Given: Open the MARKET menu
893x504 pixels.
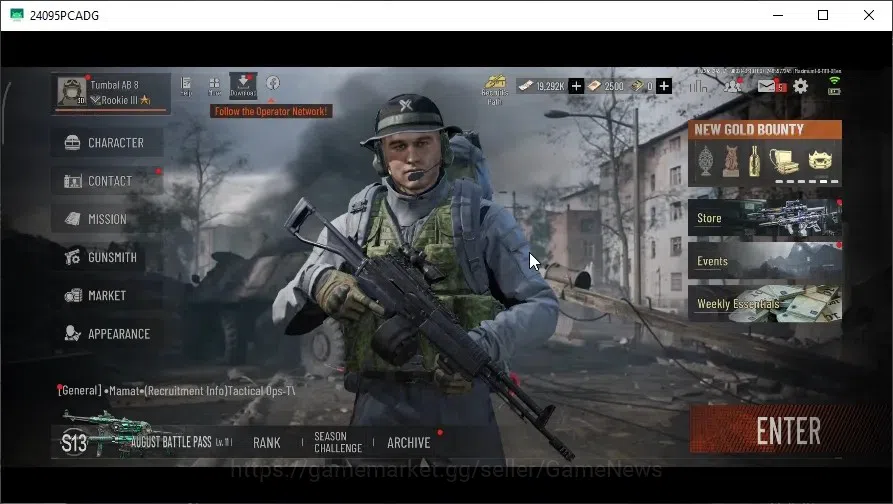Looking at the screenshot, I should tap(107, 296).
